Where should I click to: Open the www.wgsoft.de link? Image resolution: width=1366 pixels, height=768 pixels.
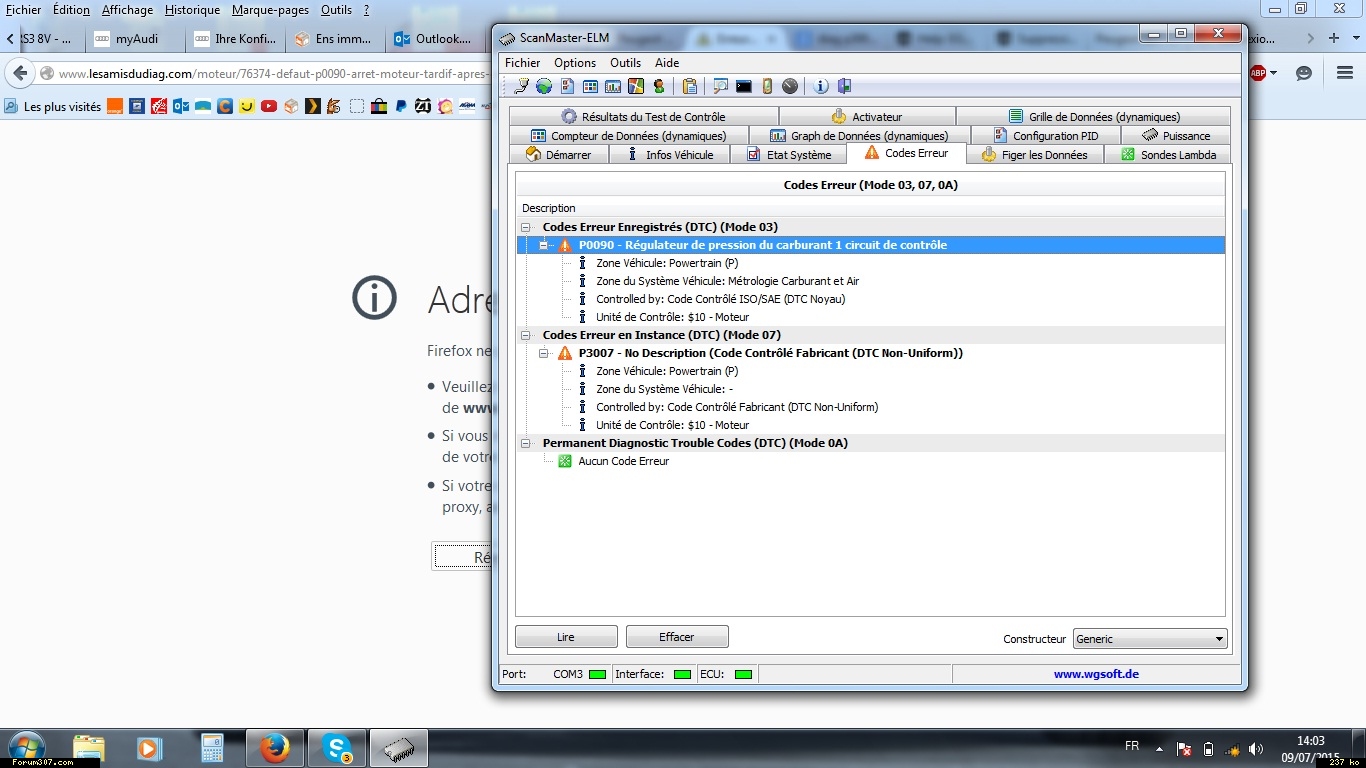(1096, 674)
